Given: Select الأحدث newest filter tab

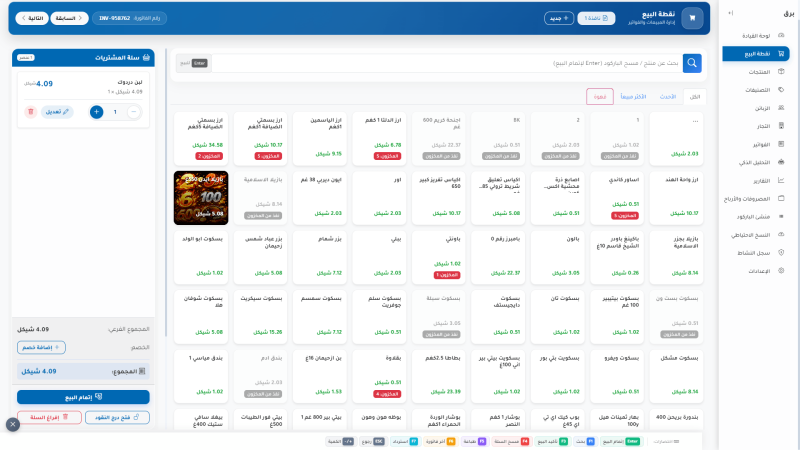Looking at the screenshot, I should point(667,97).
